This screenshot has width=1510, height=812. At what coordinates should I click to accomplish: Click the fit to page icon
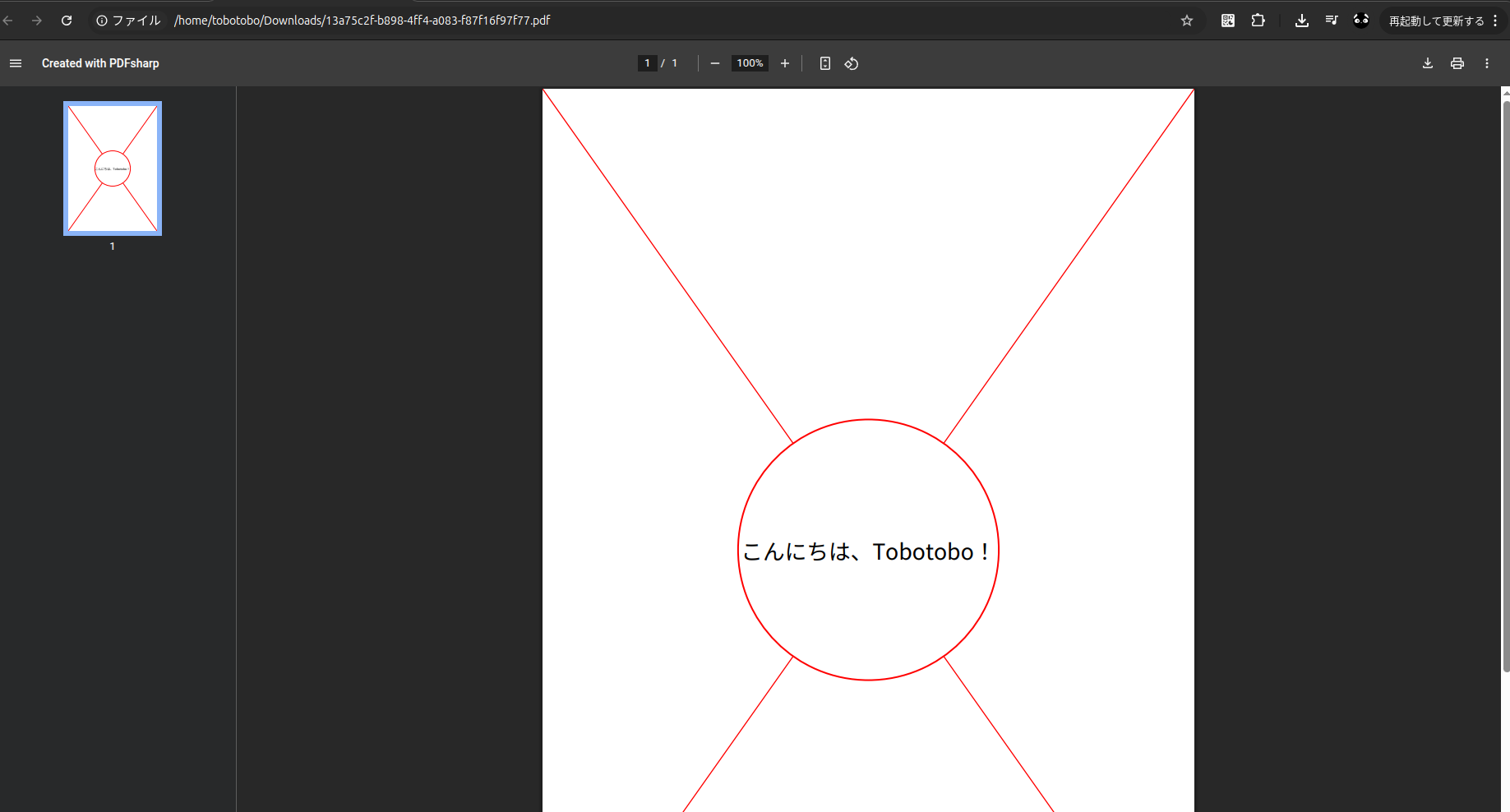coord(825,63)
